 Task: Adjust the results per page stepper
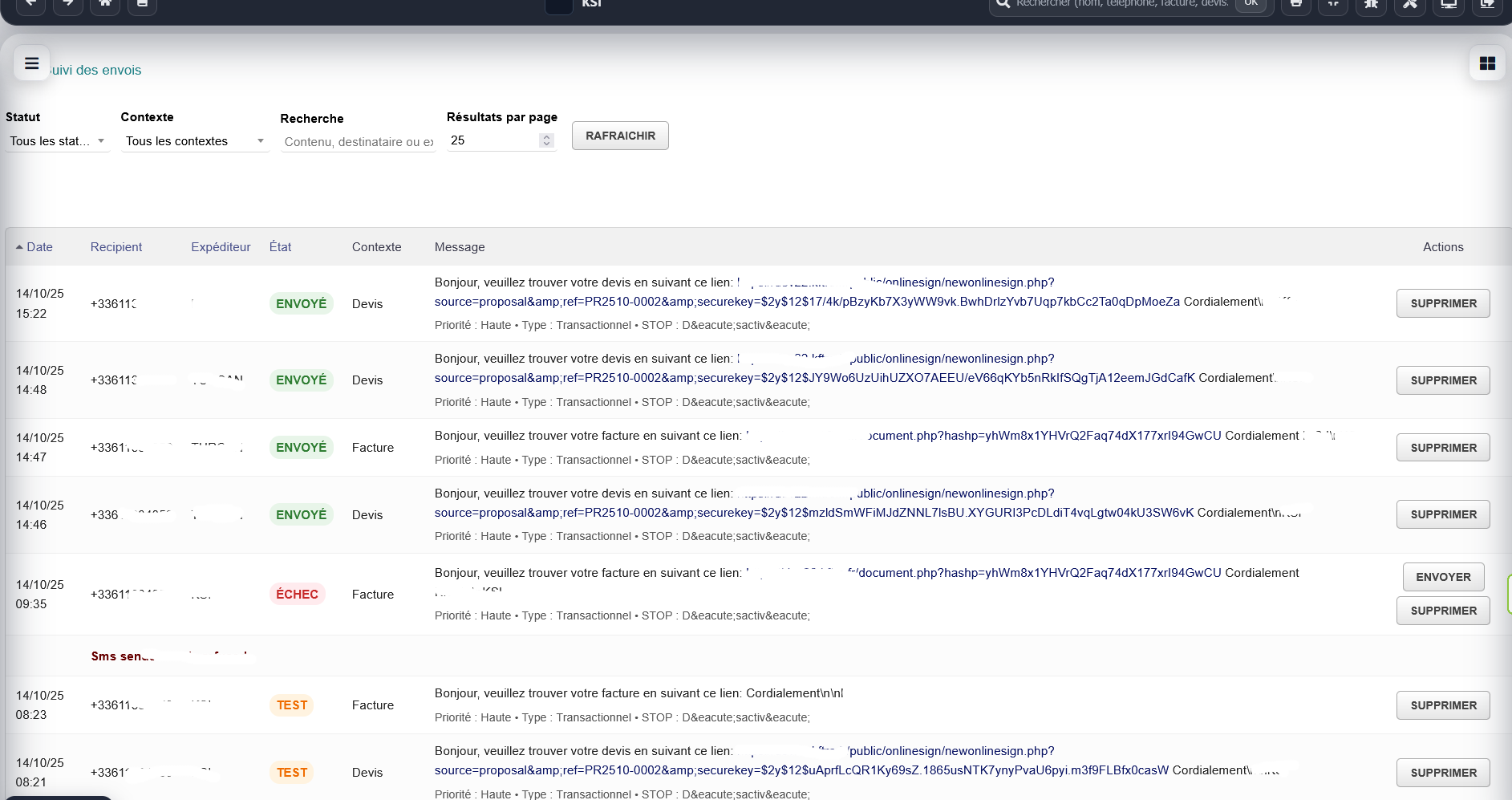(546, 140)
